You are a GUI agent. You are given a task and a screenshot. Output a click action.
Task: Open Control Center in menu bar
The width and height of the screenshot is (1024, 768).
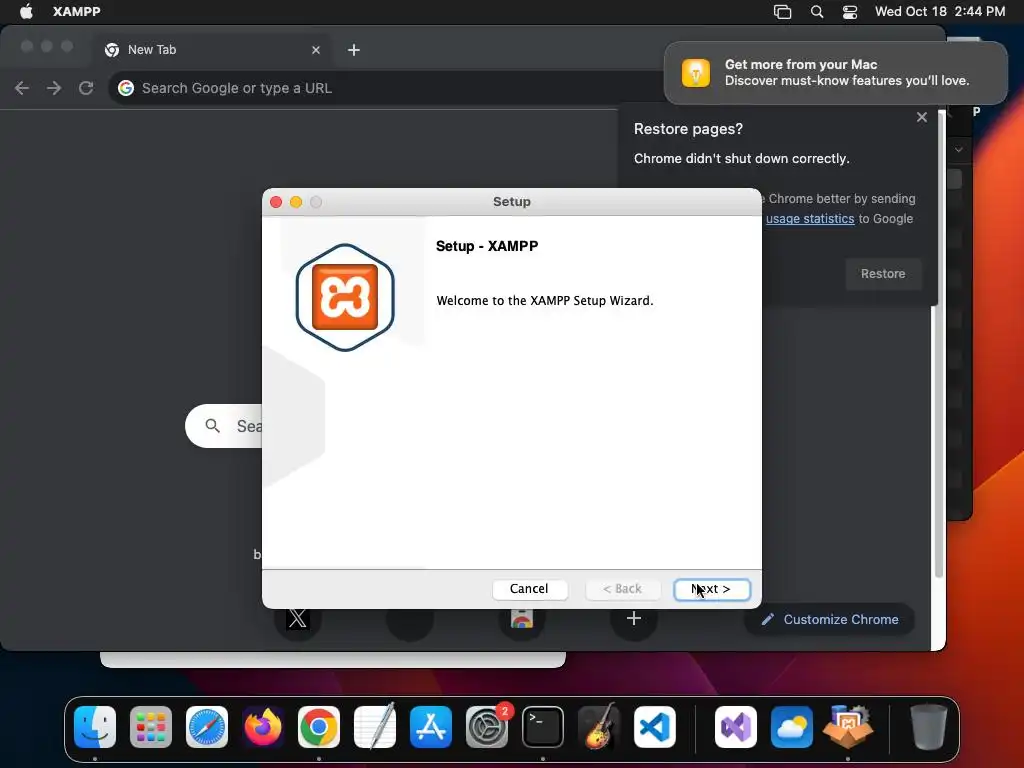point(850,12)
